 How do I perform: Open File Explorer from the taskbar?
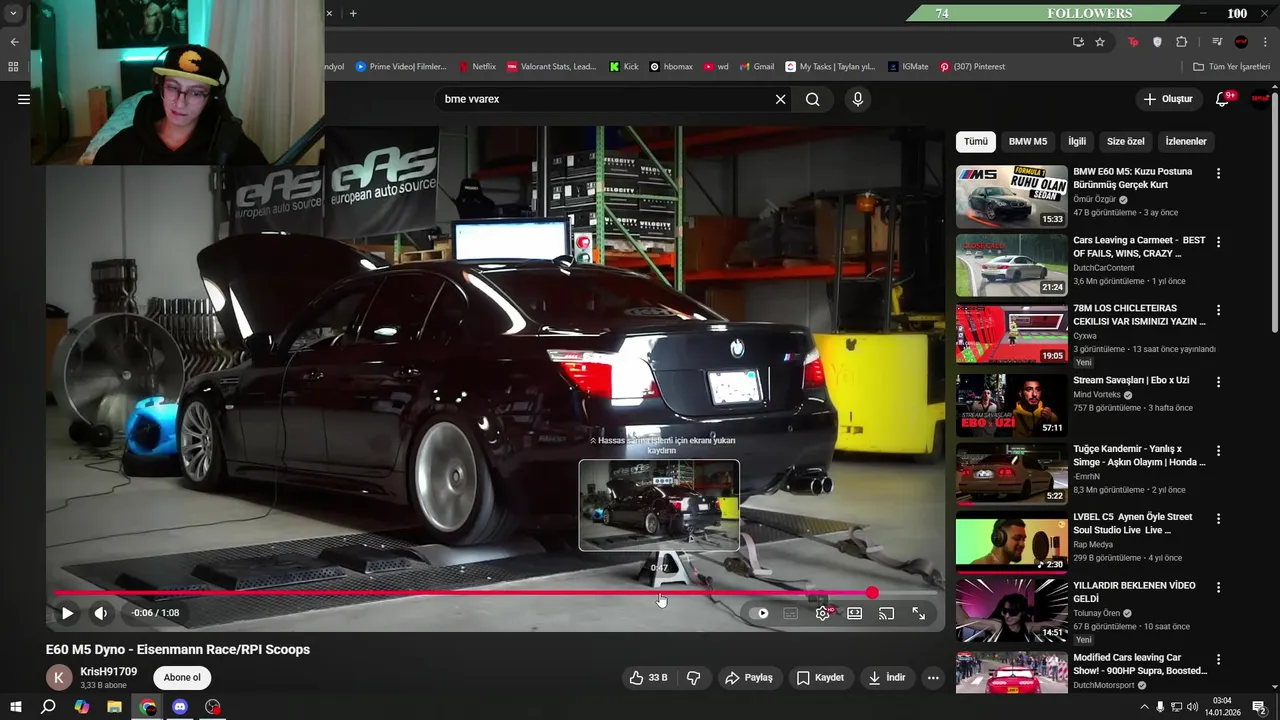pos(114,707)
